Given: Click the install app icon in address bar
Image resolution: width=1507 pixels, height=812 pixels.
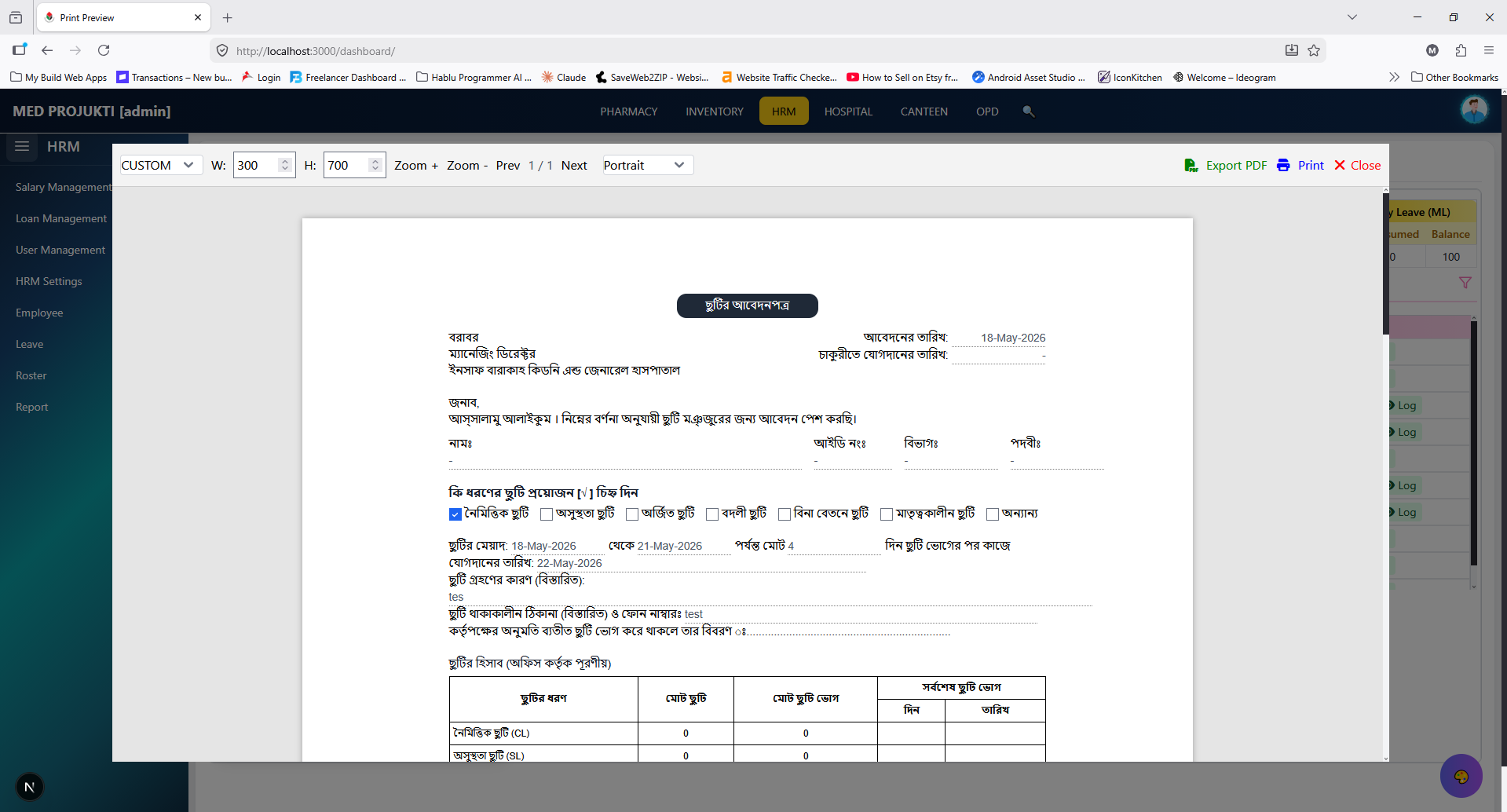Looking at the screenshot, I should (x=1292, y=50).
